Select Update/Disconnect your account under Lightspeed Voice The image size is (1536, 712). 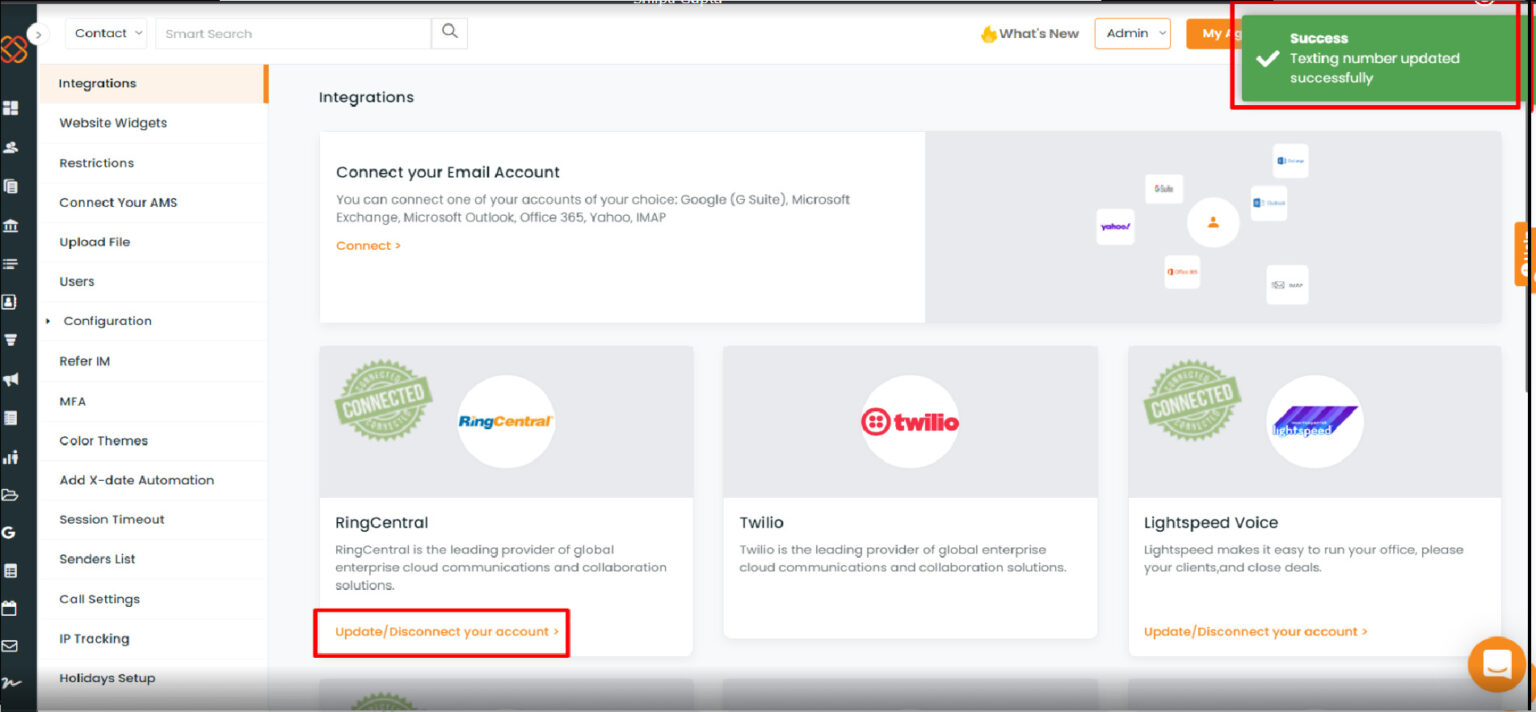click(1255, 631)
